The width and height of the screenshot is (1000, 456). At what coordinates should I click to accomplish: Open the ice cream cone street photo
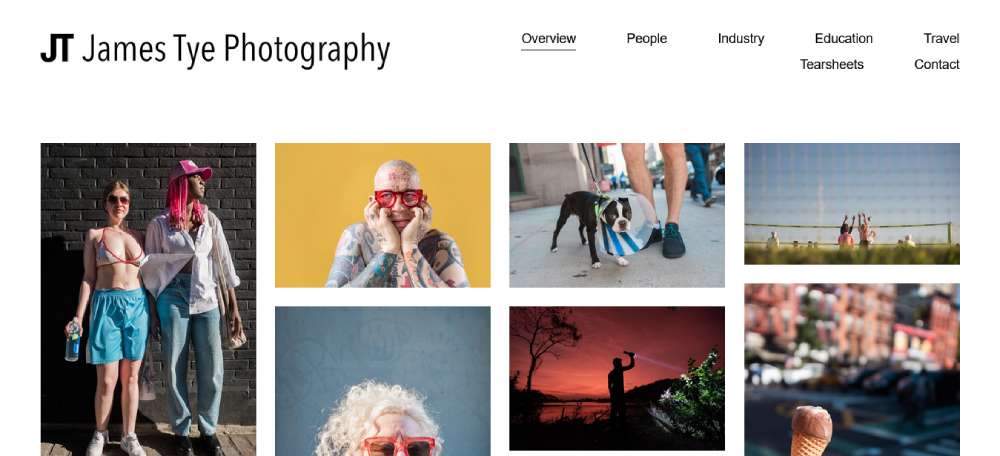coord(852,370)
